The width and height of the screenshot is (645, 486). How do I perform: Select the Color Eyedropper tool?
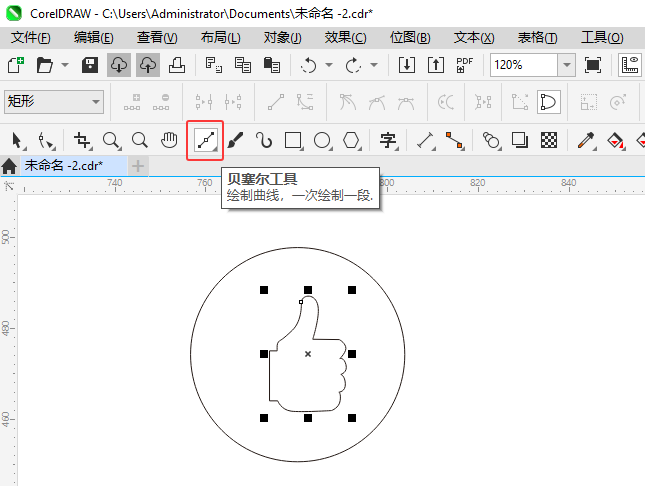(586, 140)
